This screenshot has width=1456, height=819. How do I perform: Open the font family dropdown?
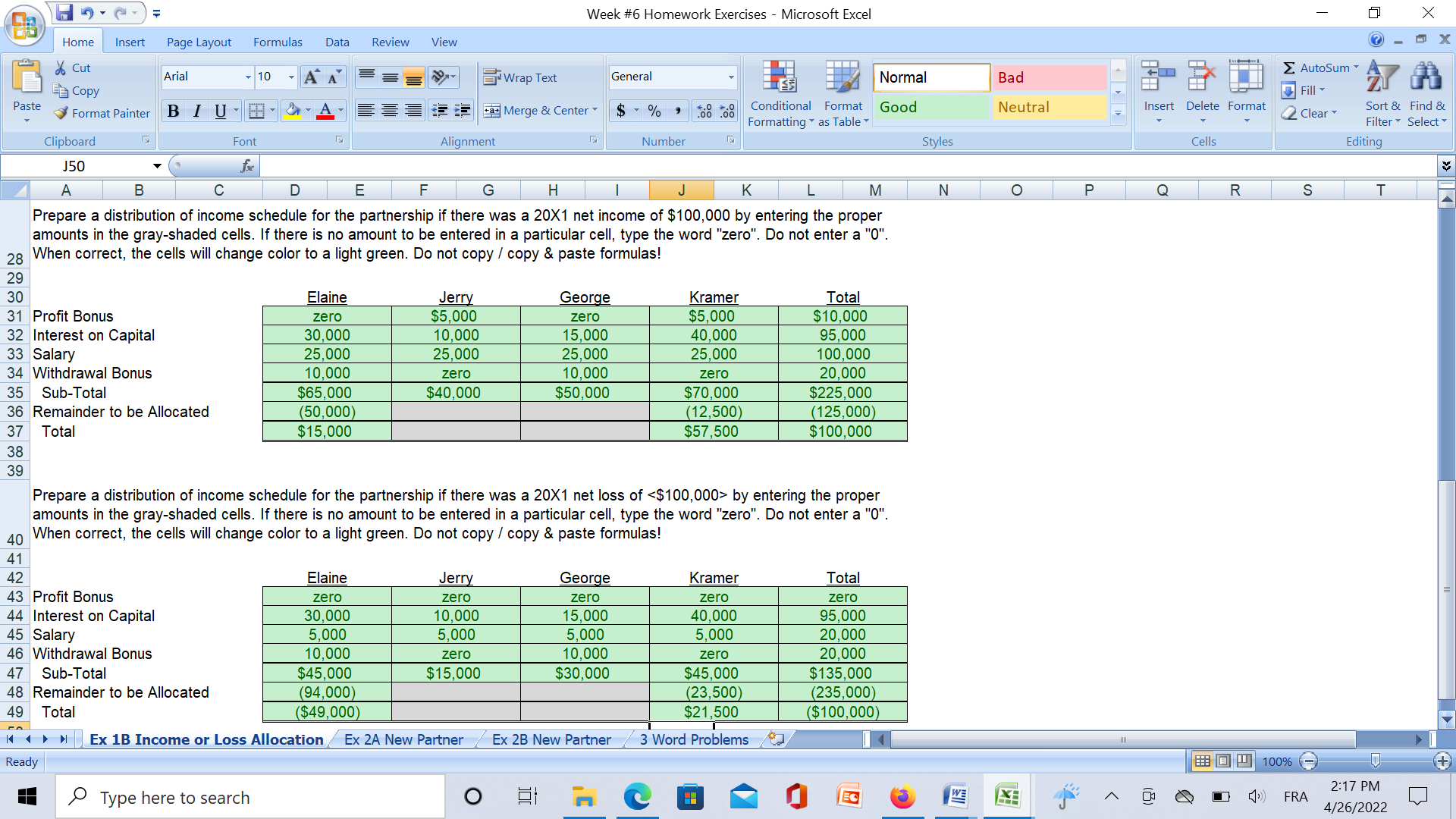click(x=247, y=77)
